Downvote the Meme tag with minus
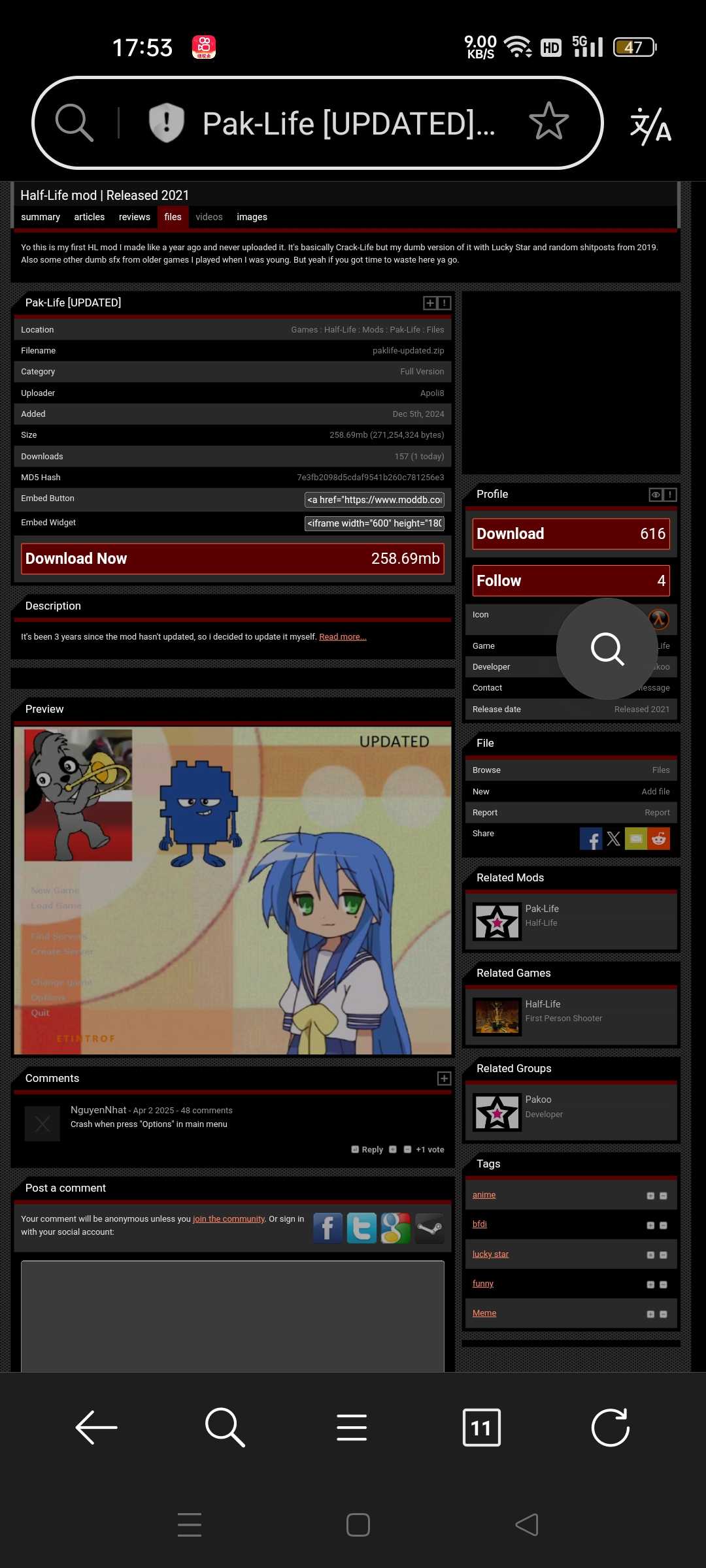 click(x=663, y=1314)
